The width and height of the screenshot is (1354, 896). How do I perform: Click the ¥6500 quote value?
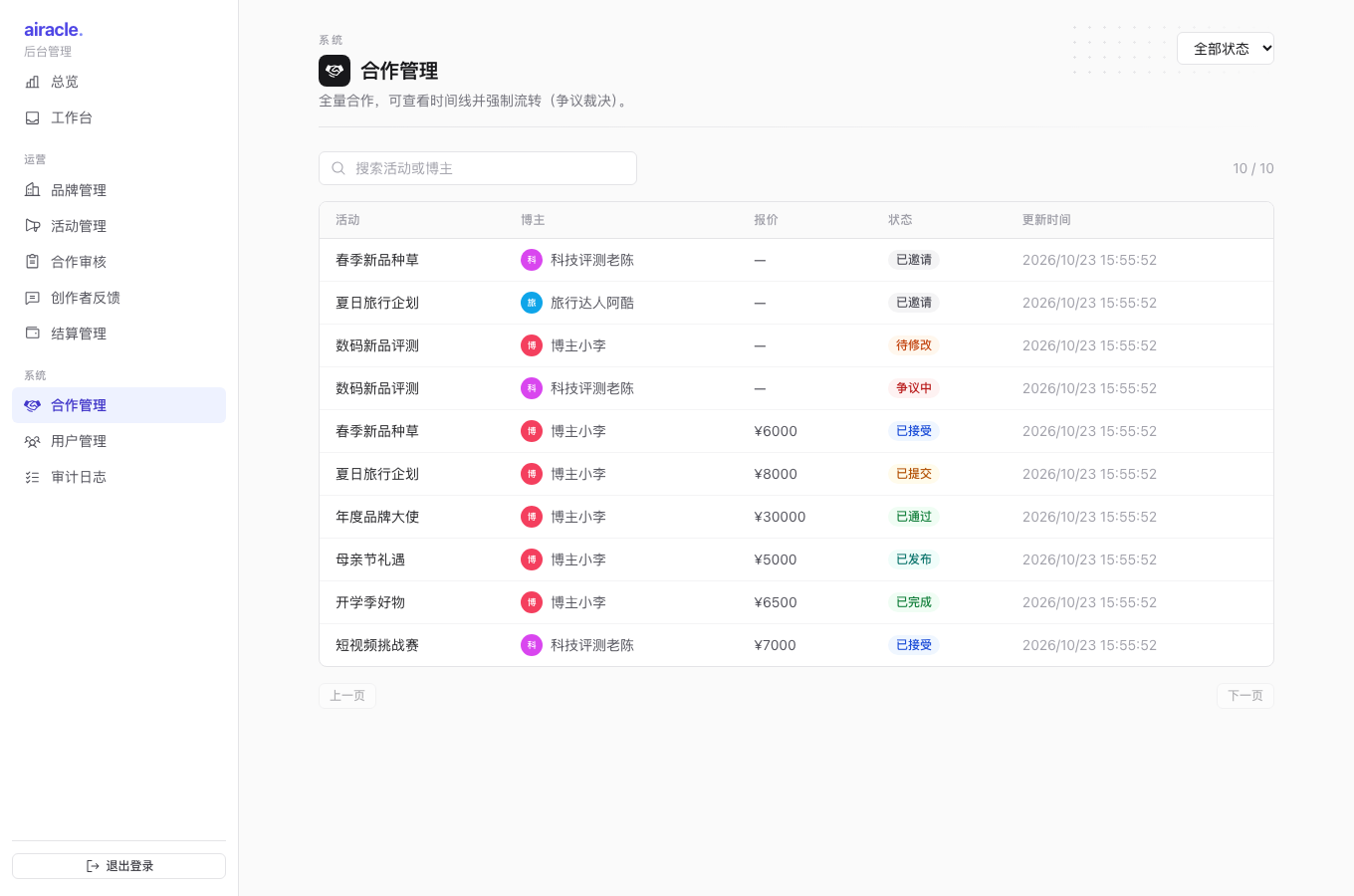click(x=776, y=602)
